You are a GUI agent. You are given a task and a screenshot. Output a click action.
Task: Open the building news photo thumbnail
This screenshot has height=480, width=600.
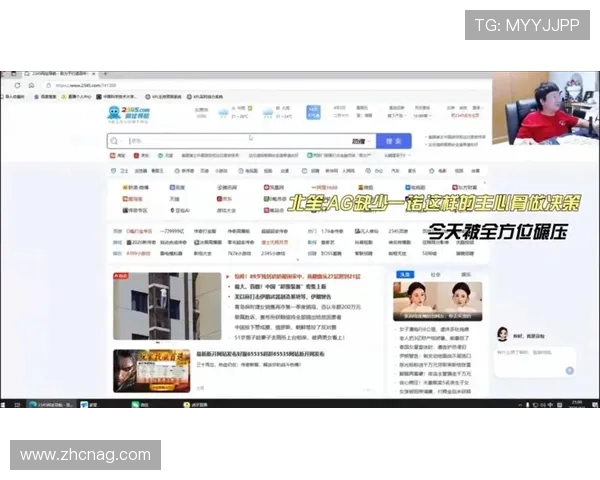pyautogui.click(x=167, y=306)
